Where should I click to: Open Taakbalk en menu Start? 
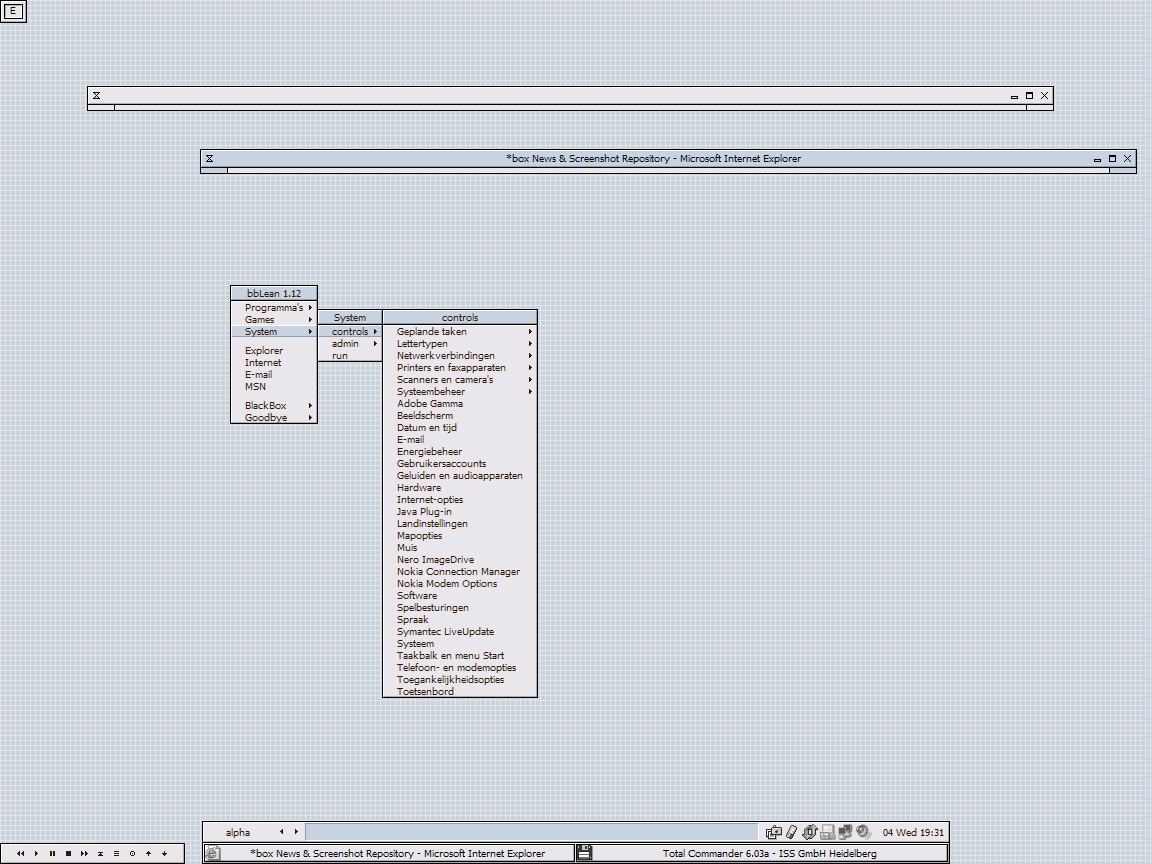[460, 655]
